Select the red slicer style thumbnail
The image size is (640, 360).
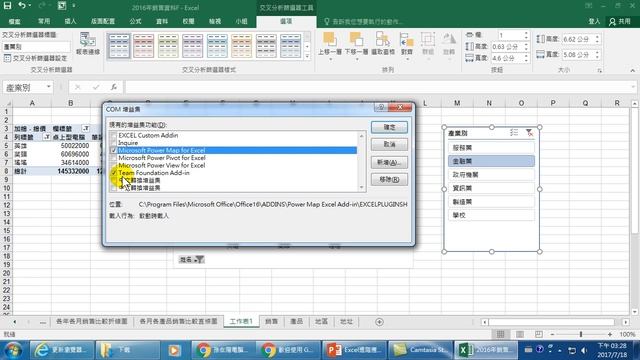pyautogui.click(x=144, y=46)
